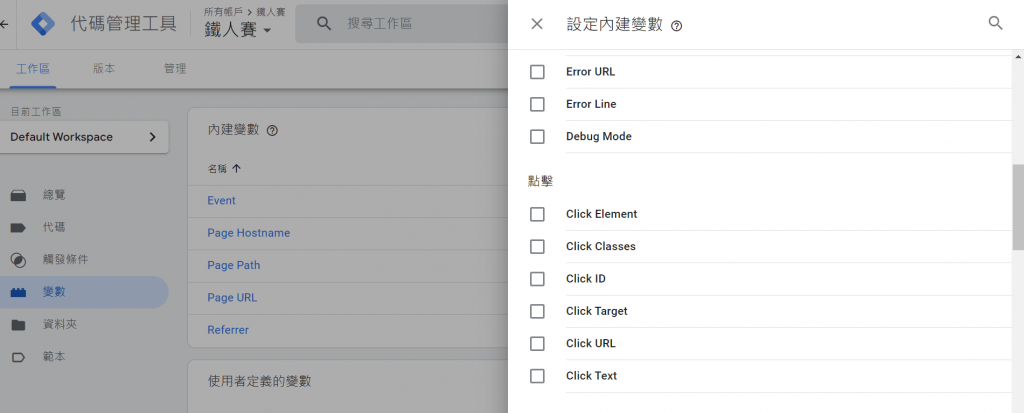The height and width of the screenshot is (413, 1024).
Task: Click the search icon in the panel header
Action: pos(995,23)
